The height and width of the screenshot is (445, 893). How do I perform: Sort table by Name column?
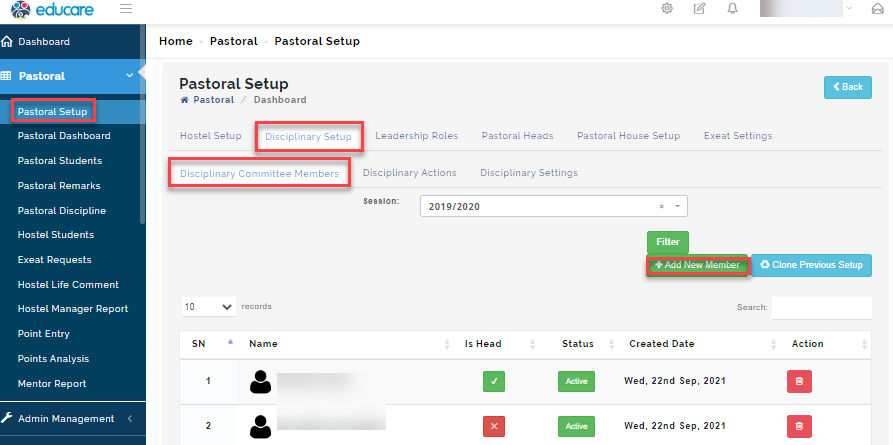(x=345, y=344)
